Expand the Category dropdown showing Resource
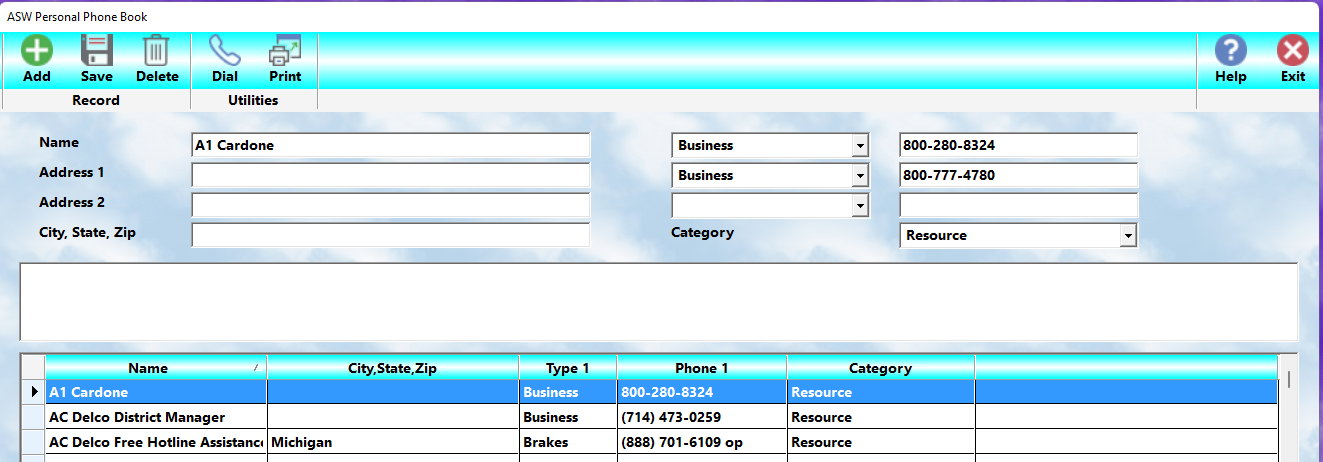1323x462 pixels. (1128, 236)
